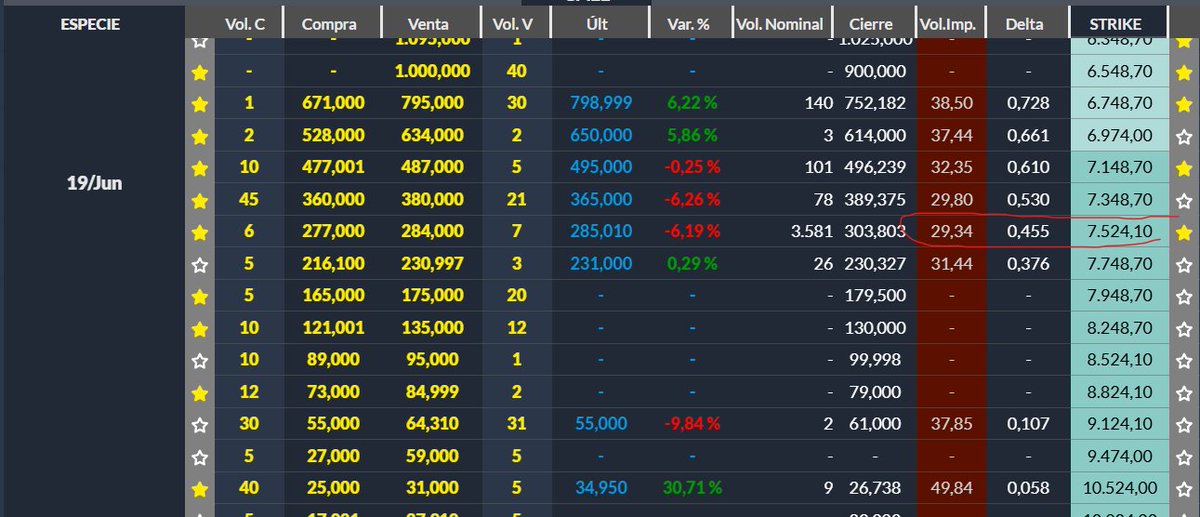Select the 49,84 implied volatility cell

pyautogui.click(x=951, y=489)
